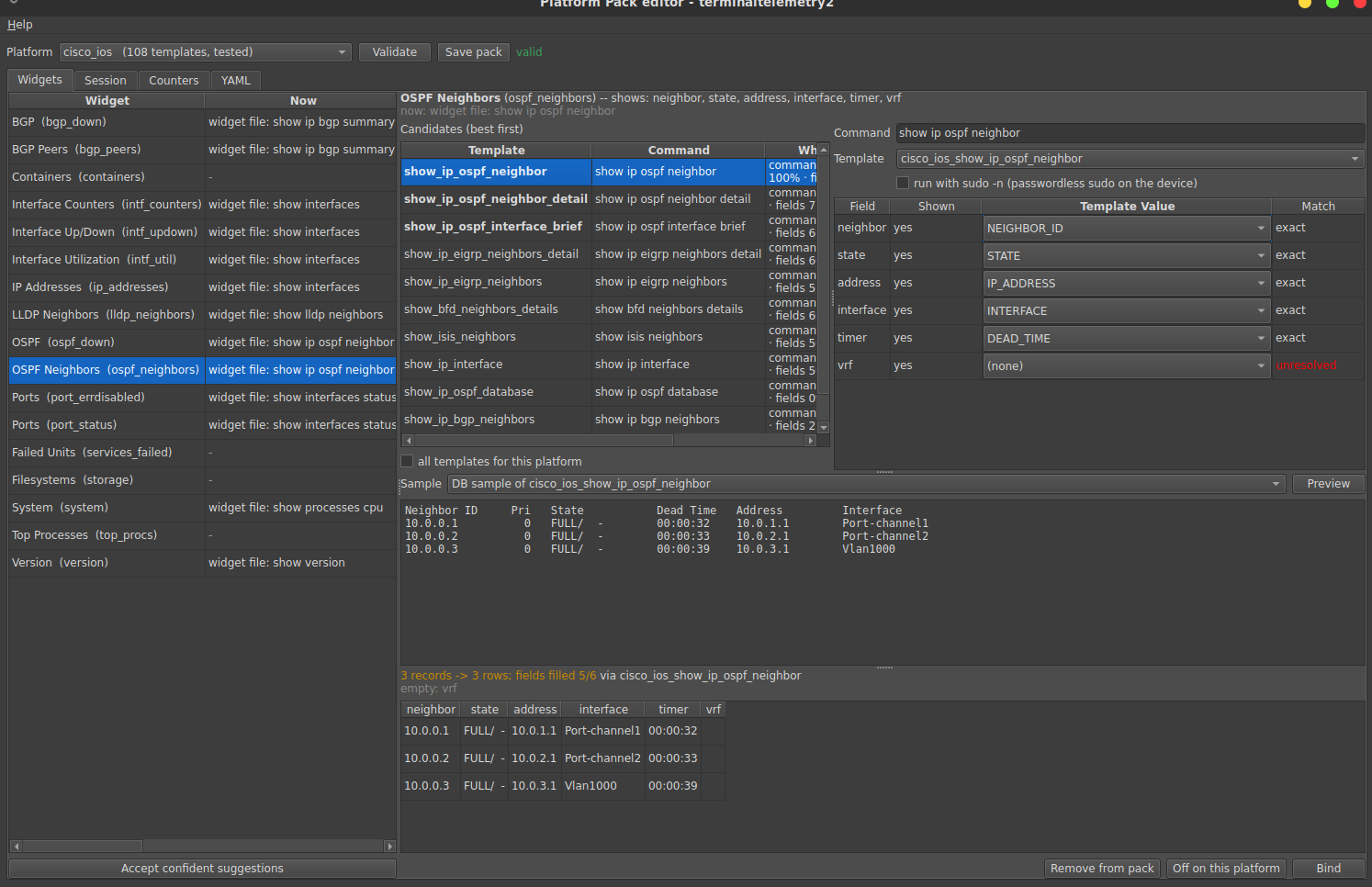
Task: Select the BGP Peers (bgp_peers) widget row
Action: 202,150
